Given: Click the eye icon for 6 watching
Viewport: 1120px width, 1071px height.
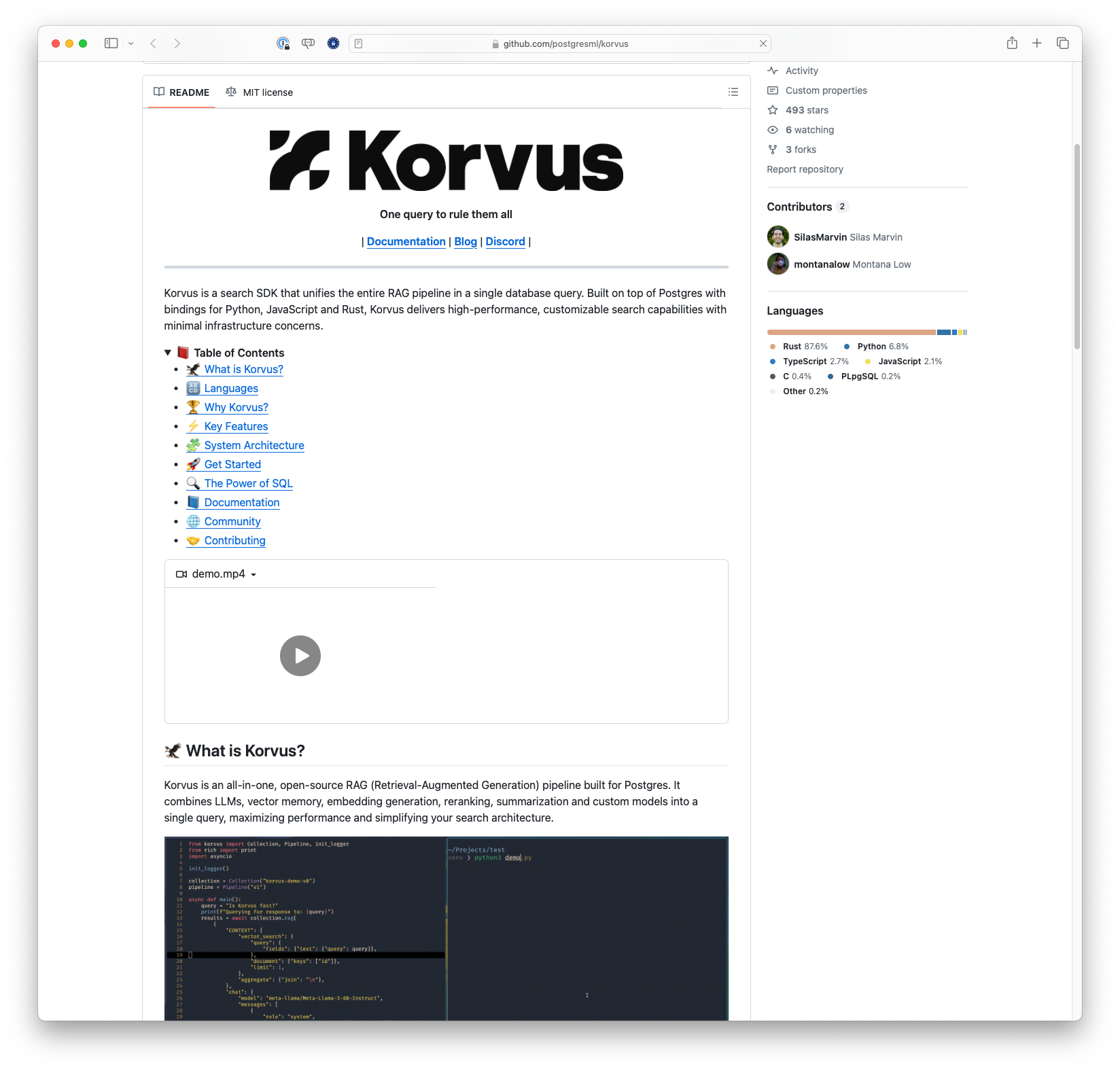Looking at the screenshot, I should 773,129.
